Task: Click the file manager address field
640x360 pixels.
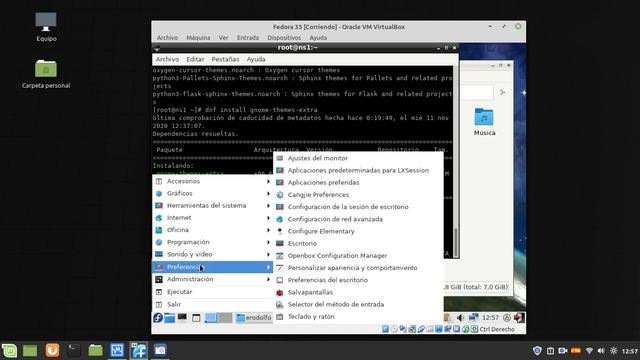Action: click(x=477, y=93)
